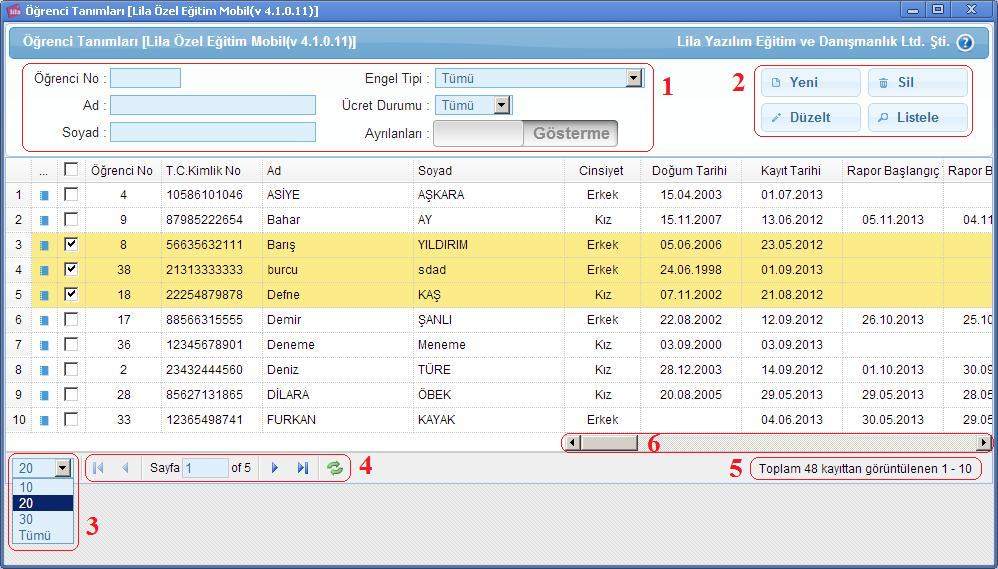
Task: Sort by the Rapor Başlangıç column header
Action: (892, 171)
